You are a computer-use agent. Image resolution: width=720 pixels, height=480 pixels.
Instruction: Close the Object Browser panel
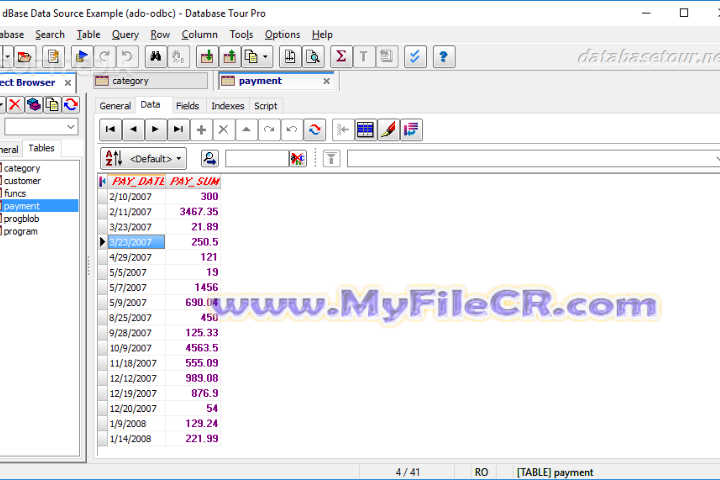(68, 83)
